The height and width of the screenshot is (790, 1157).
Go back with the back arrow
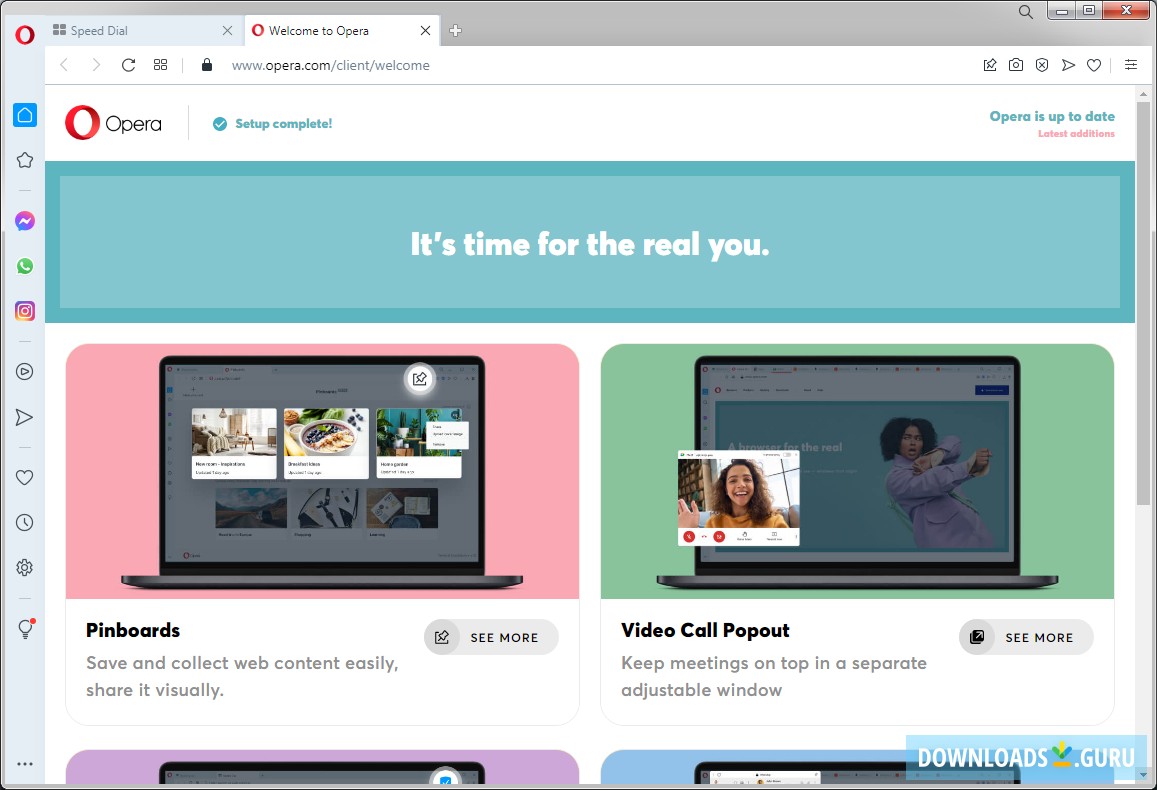pos(64,65)
